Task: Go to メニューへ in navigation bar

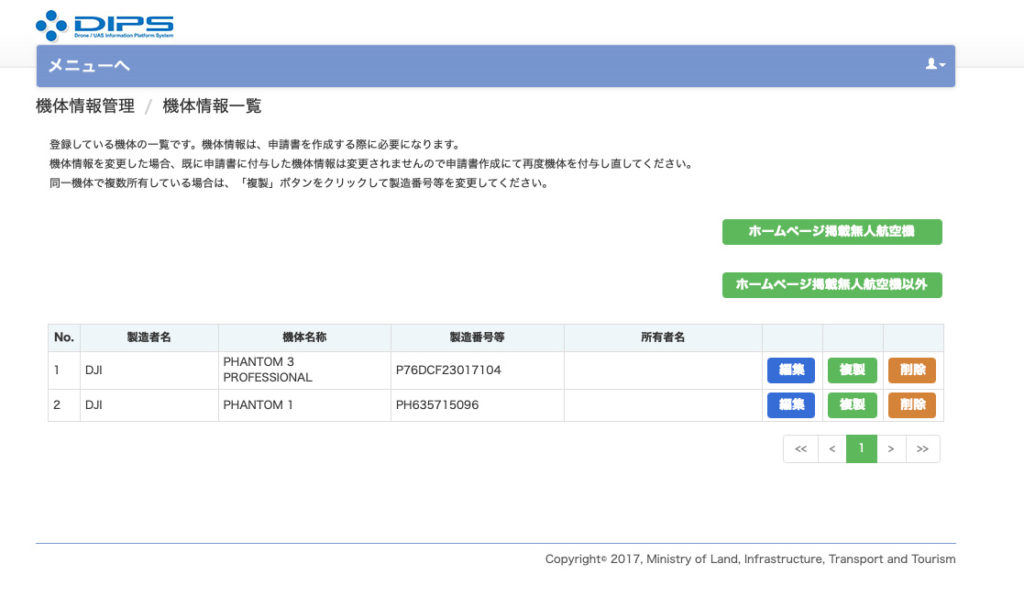Action: (89, 66)
